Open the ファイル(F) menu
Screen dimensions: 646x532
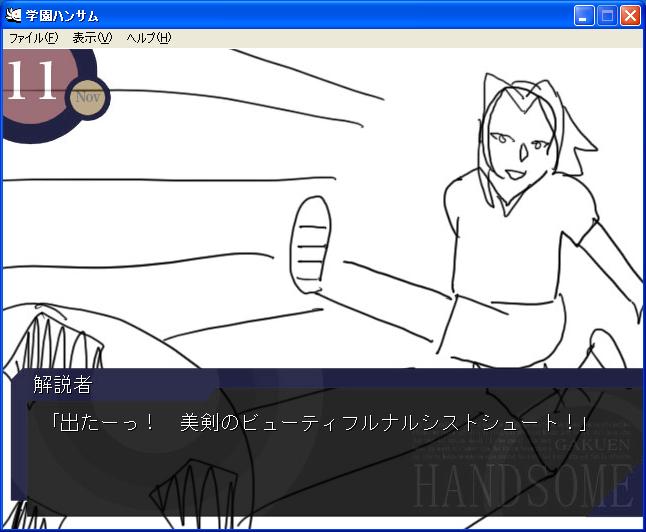(x=34, y=38)
